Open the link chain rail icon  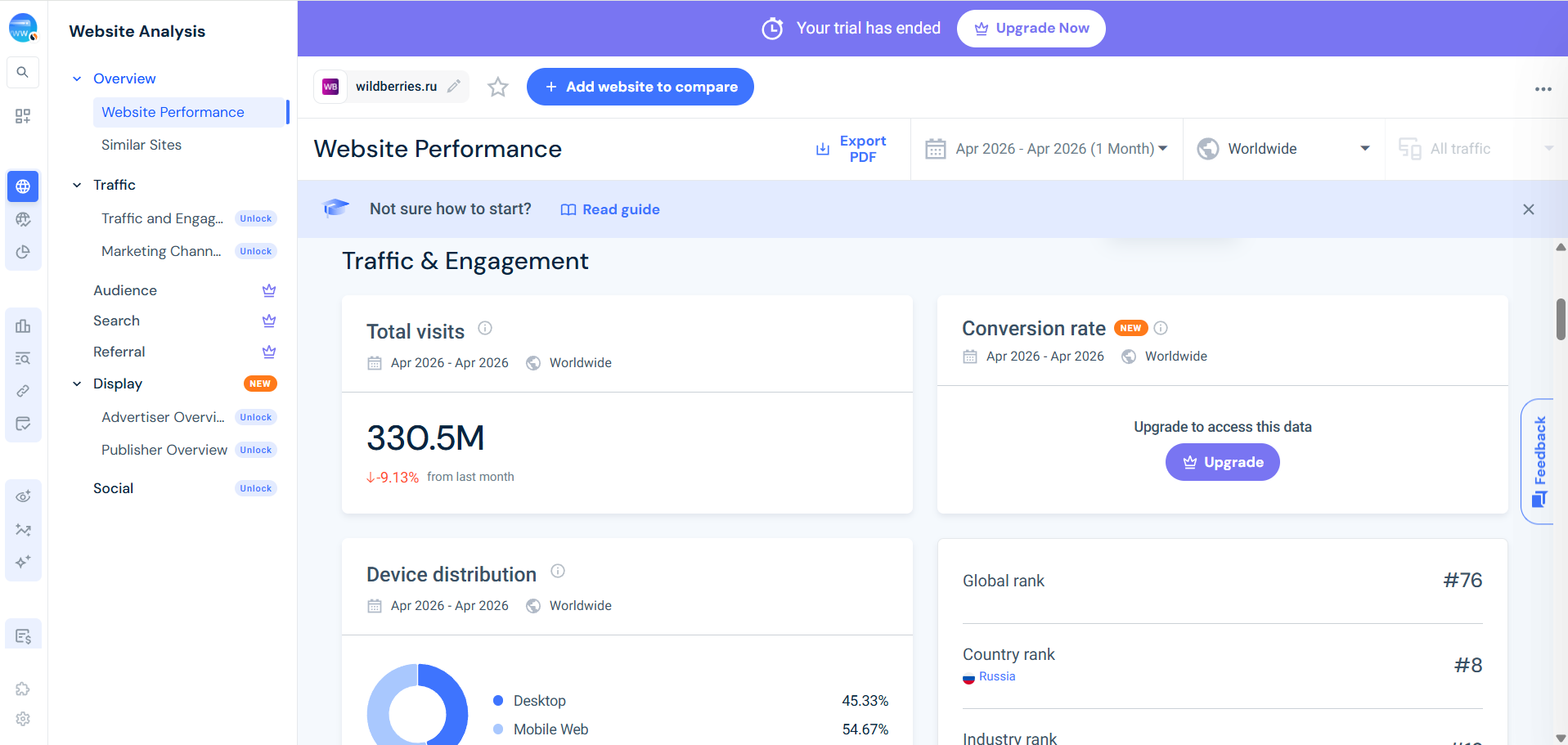tap(23, 391)
